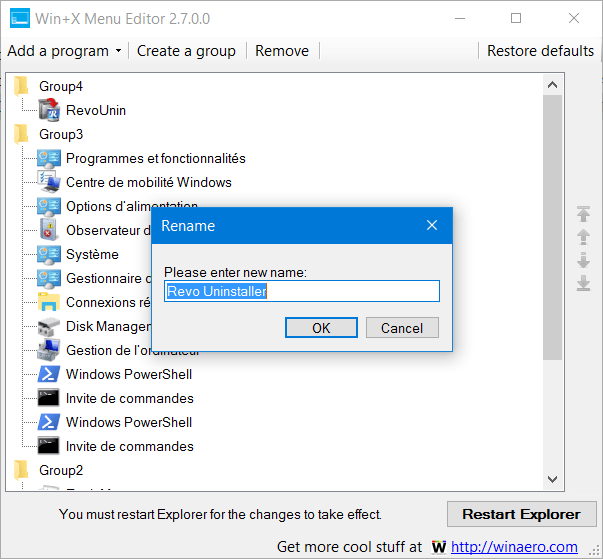The image size is (603, 559).
Task: Click Centre de mobilité Windows icon
Action: [x=49, y=182]
